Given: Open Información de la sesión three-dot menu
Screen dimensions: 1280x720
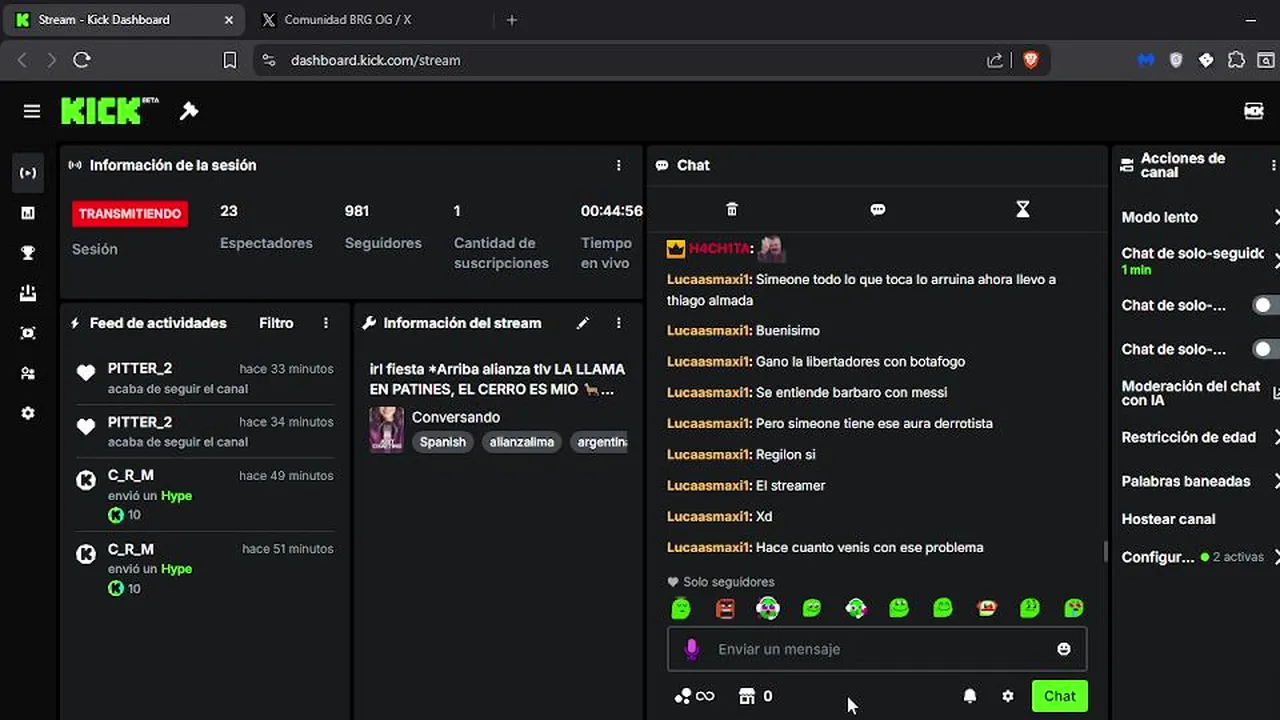Looking at the screenshot, I should tap(618, 165).
